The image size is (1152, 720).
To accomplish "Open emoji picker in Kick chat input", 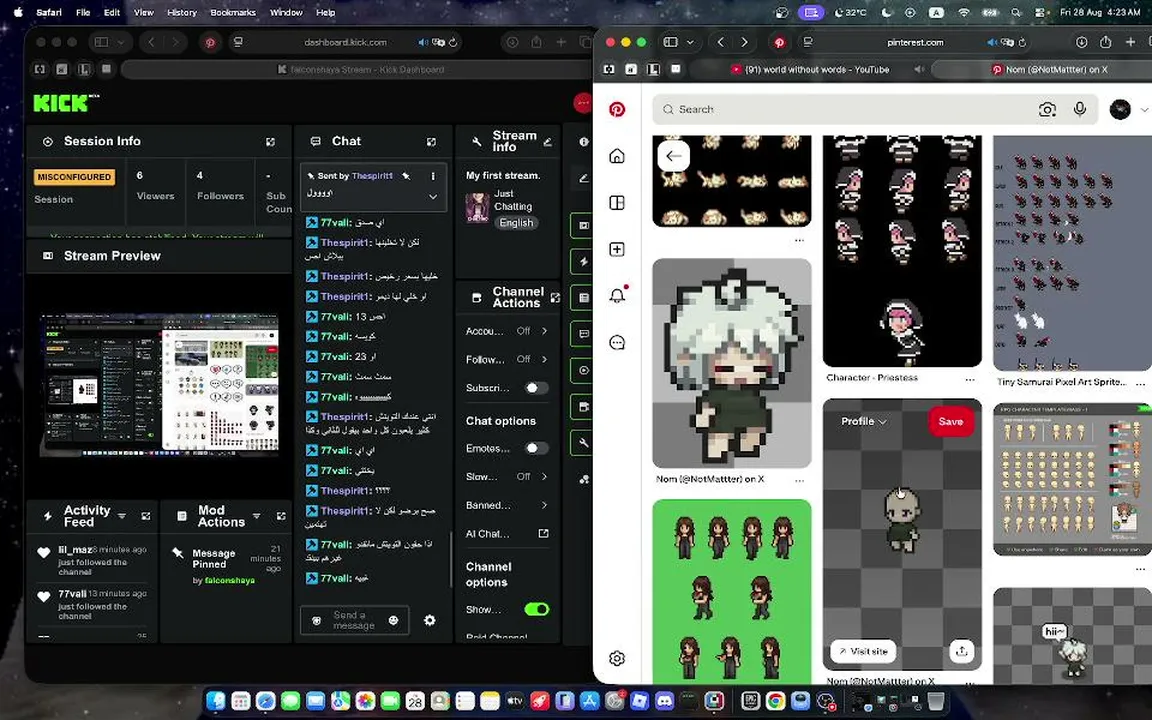I will pos(393,621).
